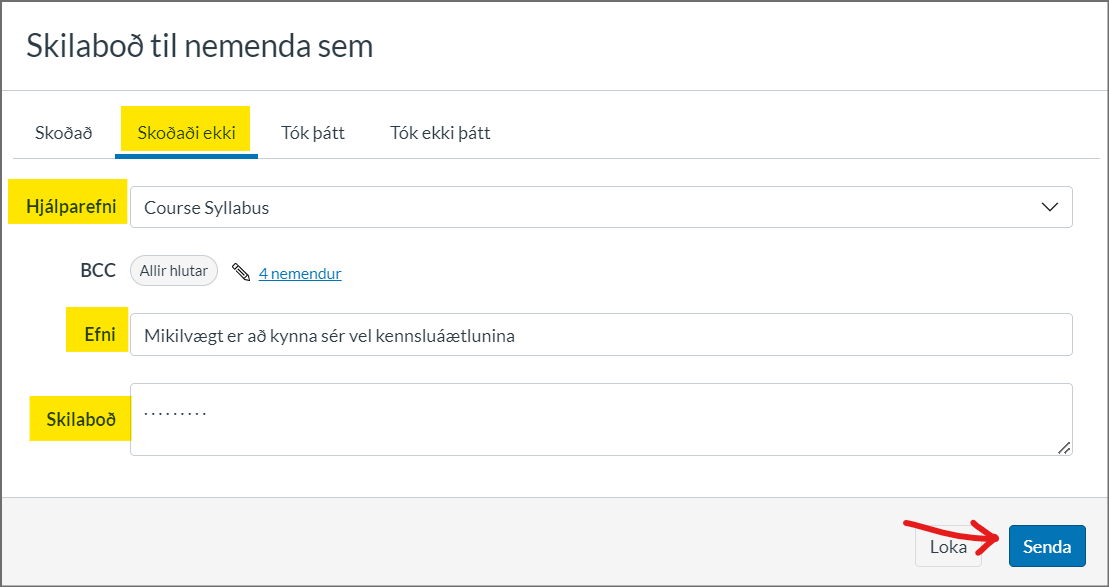
Task: Select the "Skoðaði ekki" tab
Action: point(186,130)
